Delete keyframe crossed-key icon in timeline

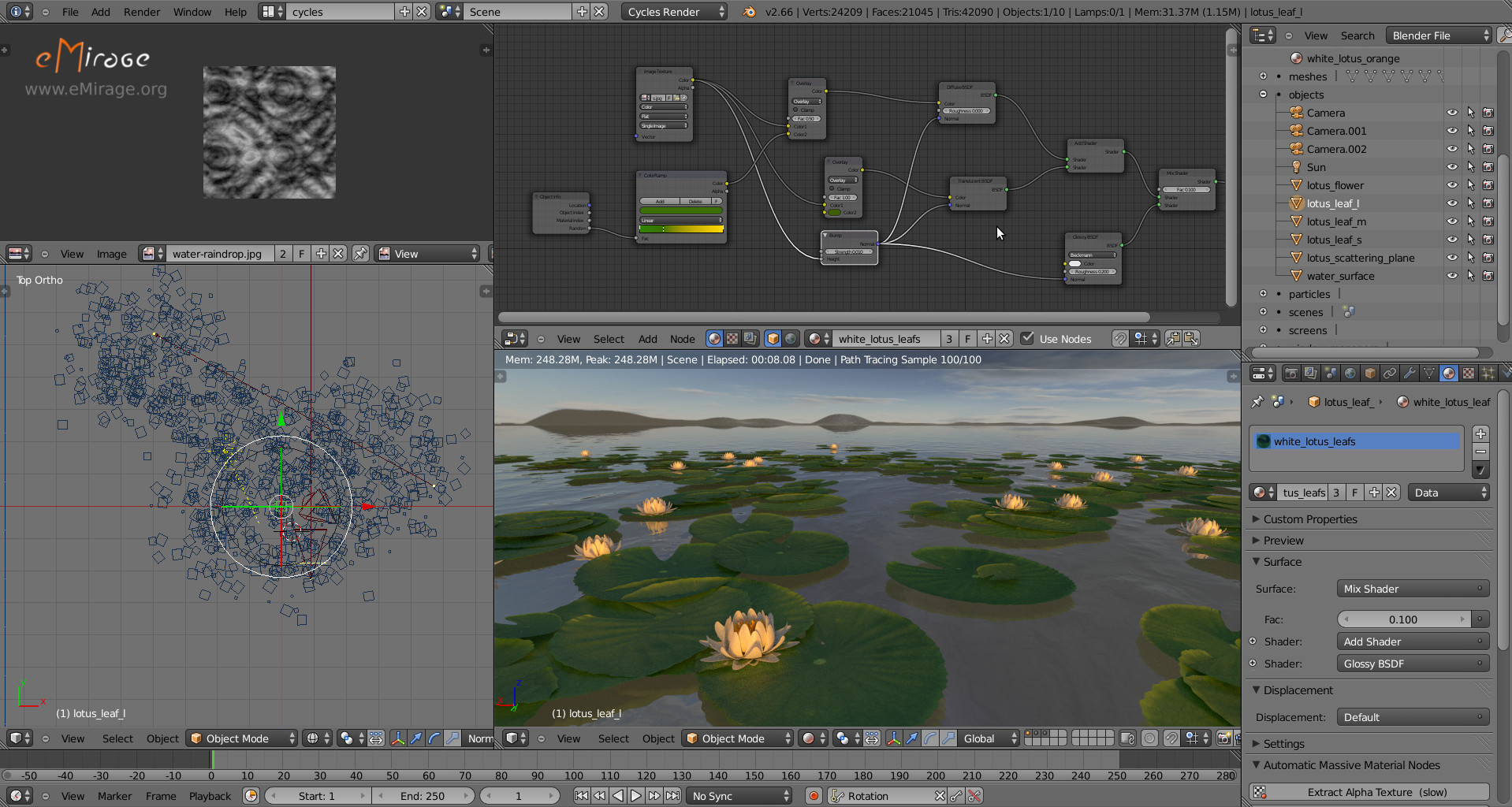tap(974, 796)
